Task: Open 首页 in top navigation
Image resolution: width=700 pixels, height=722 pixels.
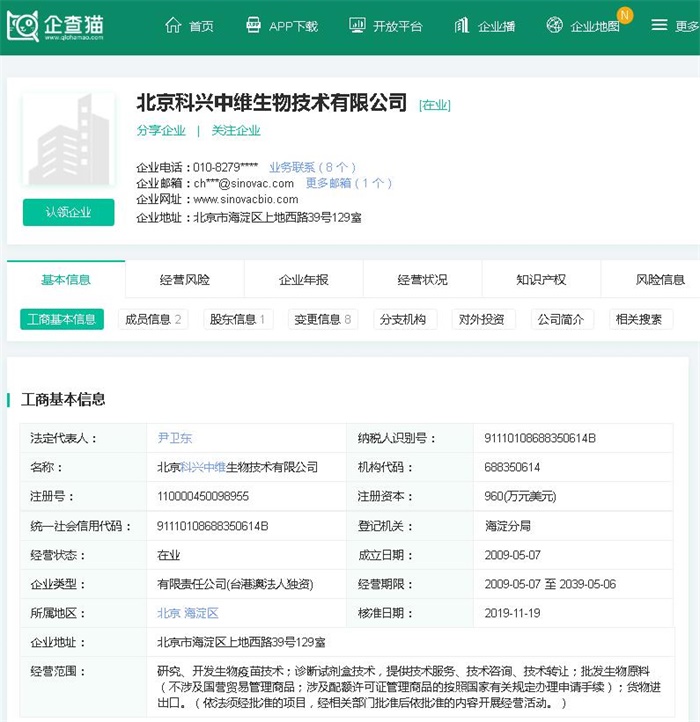Action: (x=201, y=26)
